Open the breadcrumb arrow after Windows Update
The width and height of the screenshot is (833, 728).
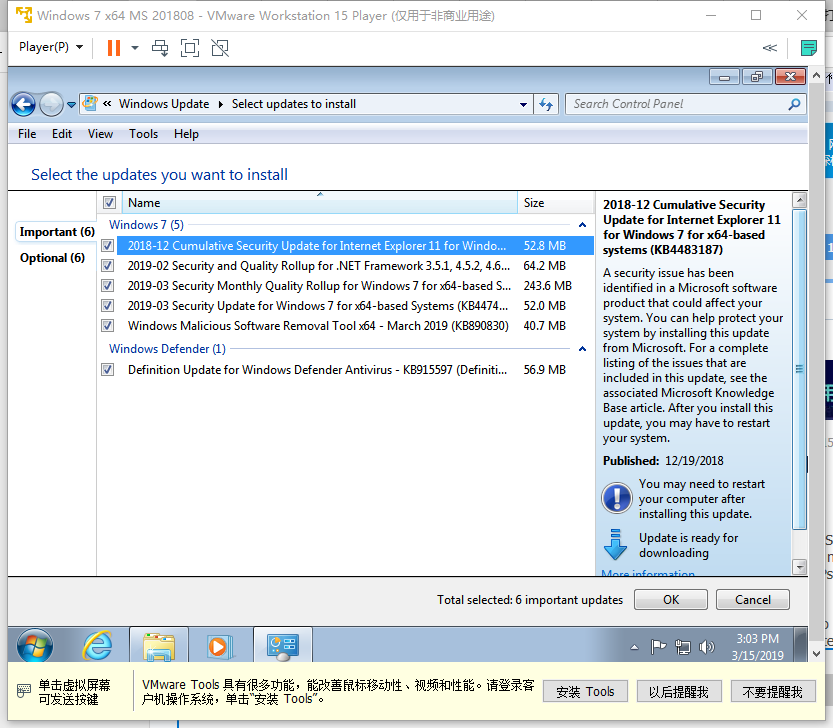point(220,104)
